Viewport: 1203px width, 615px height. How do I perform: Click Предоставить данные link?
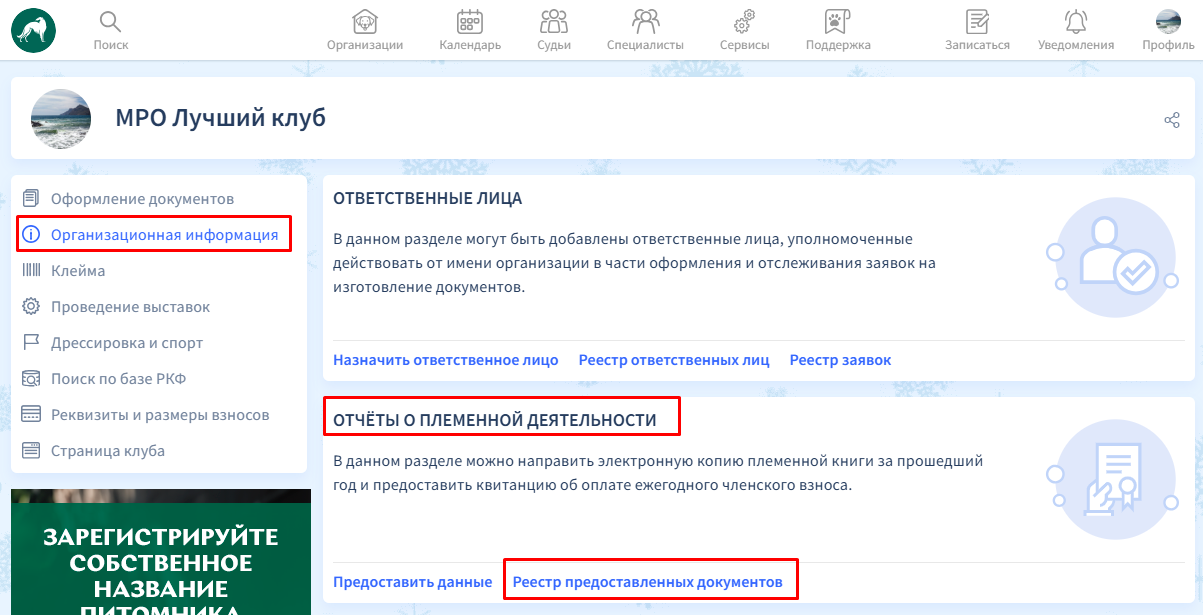click(412, 582)
